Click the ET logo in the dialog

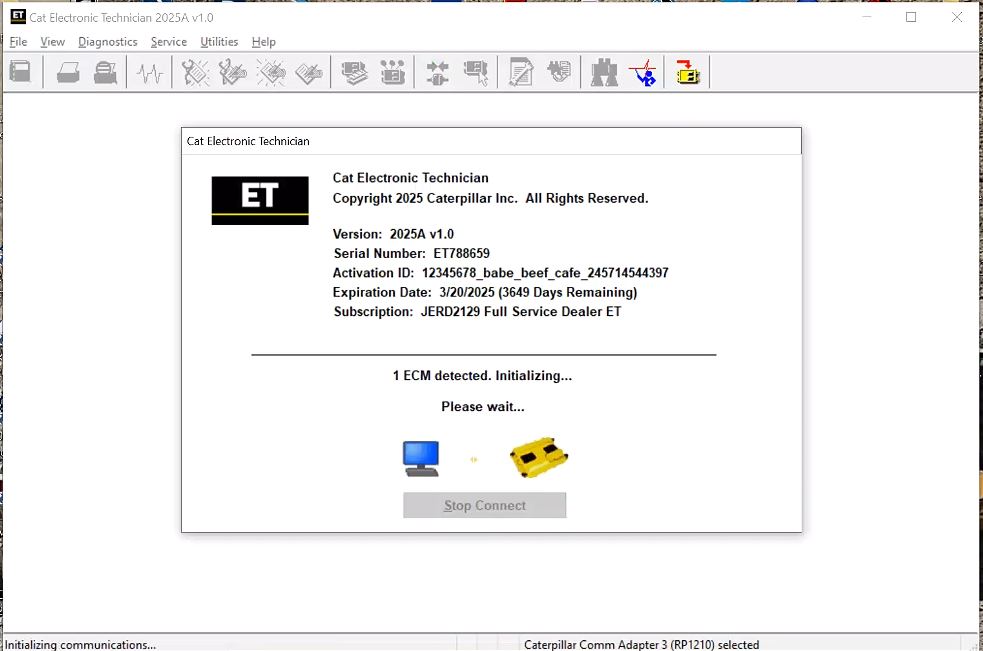260,201
